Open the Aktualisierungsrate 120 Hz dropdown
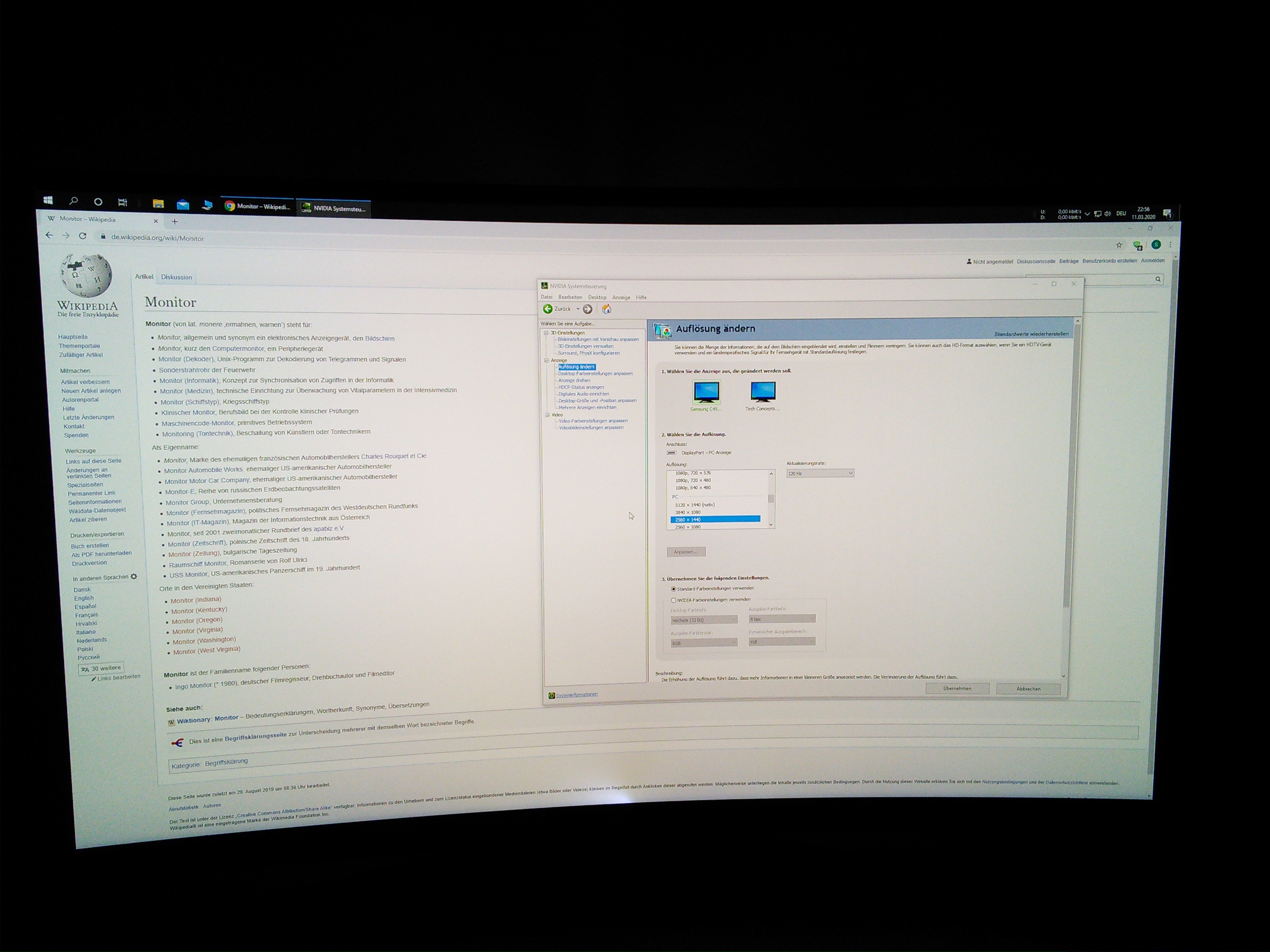 point(820,474)
